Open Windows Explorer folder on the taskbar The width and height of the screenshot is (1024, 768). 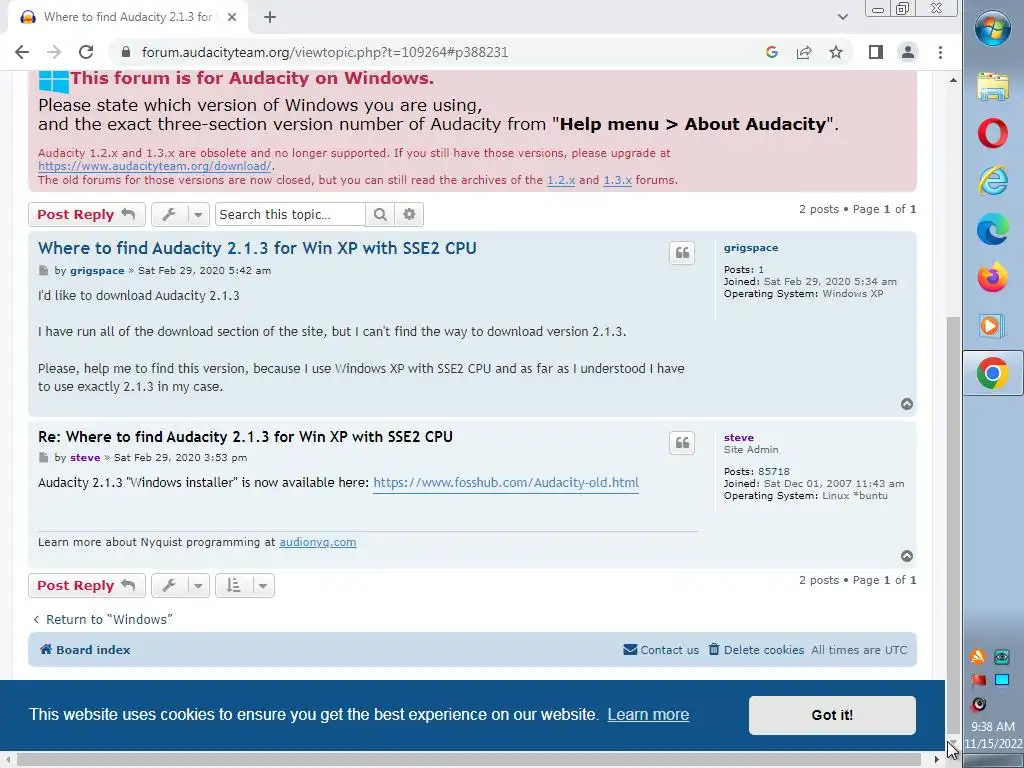pos(993,86)
